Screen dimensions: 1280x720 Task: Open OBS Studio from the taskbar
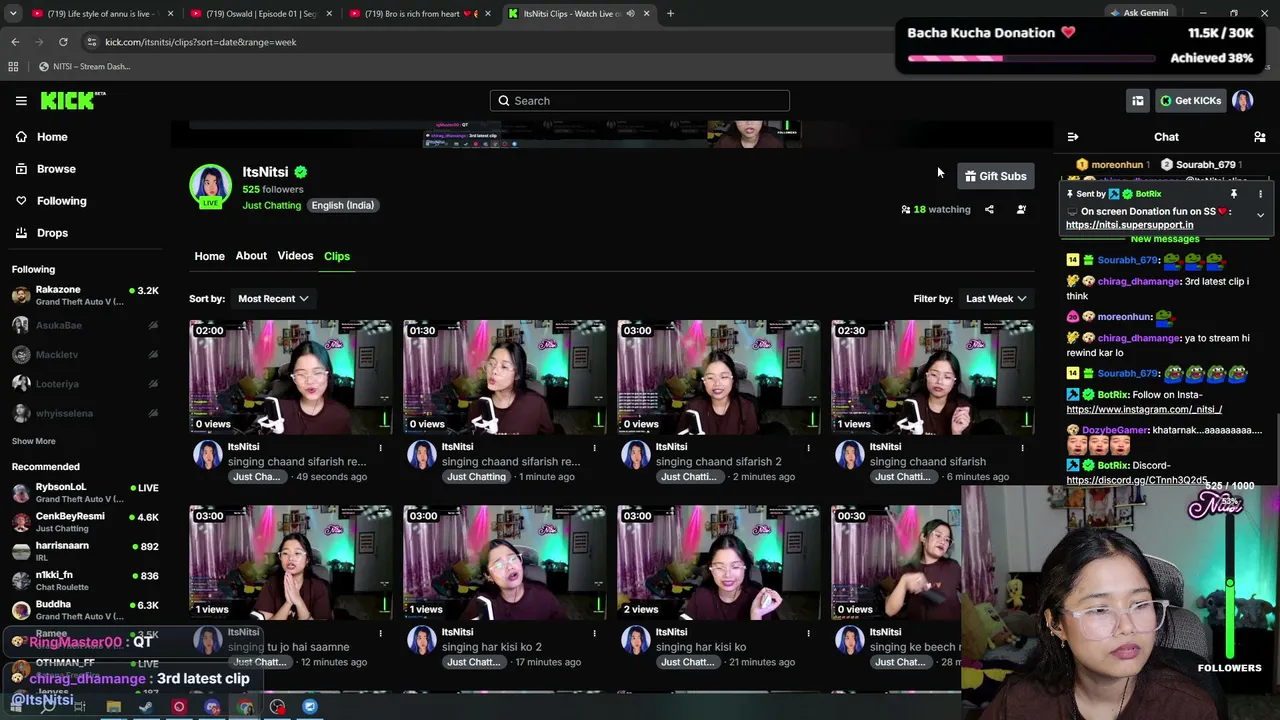pyautogui.click(x=277, y=707)
